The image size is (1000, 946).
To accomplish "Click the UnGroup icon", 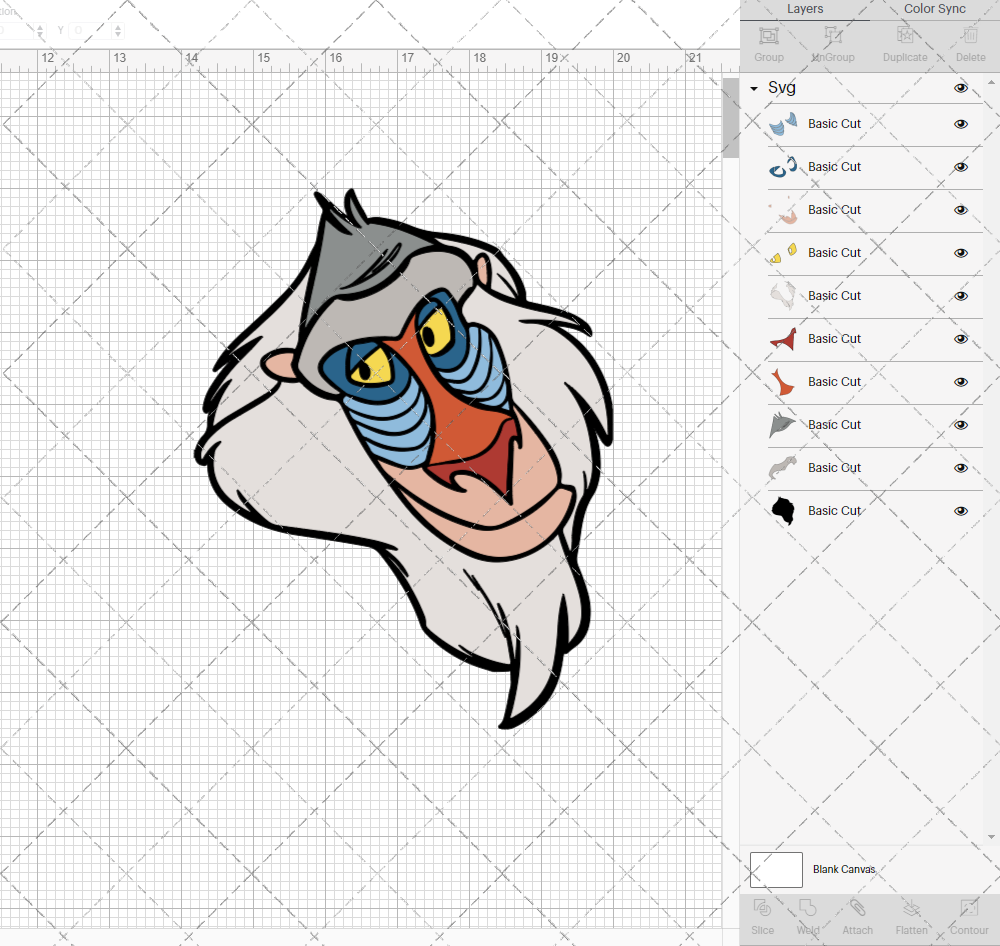I will (x=833, y=36).
